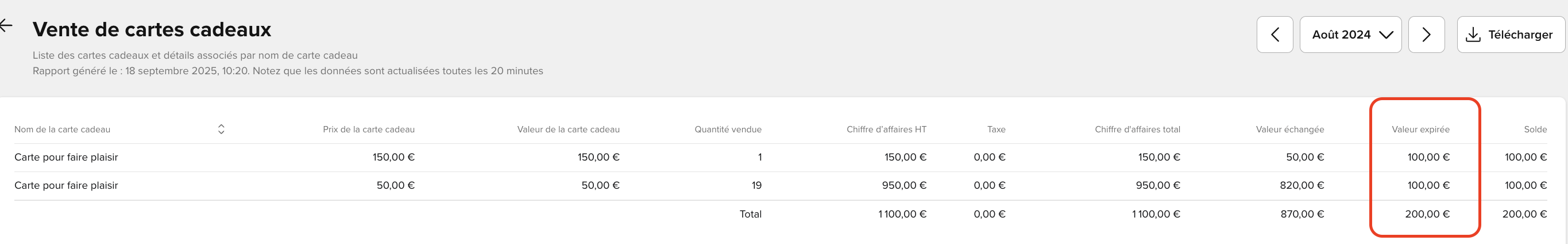Toggle sort arrows on gift card name column
The height and width of the screenshot is (244, 1568).
pos(221,129)
